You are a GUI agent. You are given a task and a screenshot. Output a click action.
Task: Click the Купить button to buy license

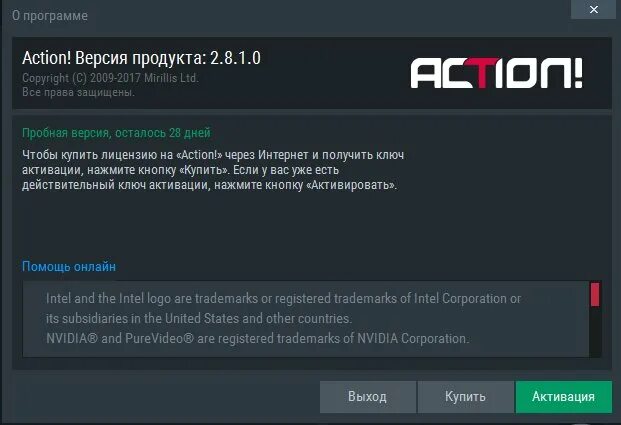[465, 396]
